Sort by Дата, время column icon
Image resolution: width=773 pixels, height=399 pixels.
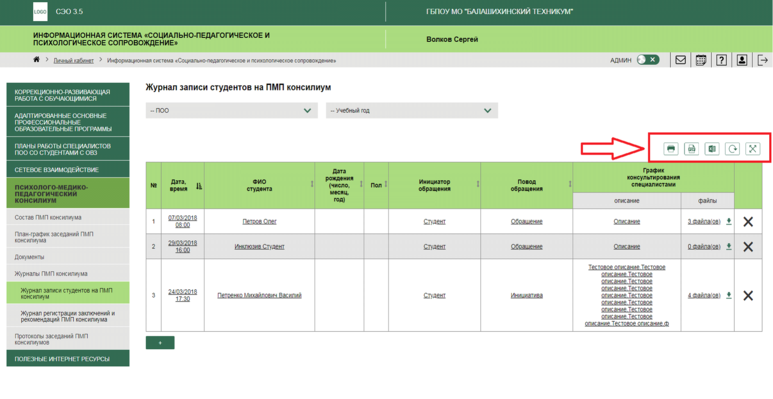199,185
